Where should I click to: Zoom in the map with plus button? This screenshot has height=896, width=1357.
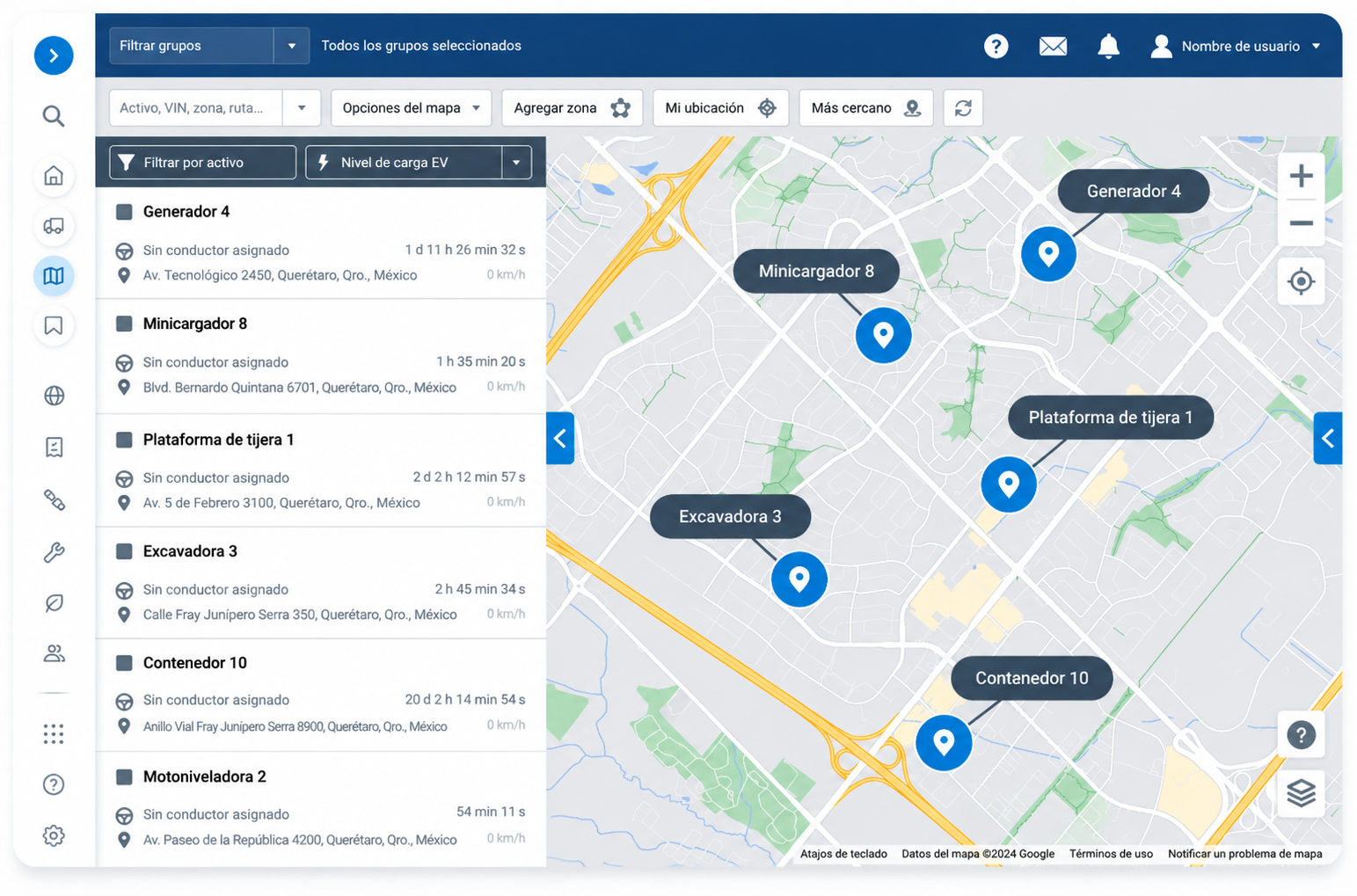point(1301,176)
